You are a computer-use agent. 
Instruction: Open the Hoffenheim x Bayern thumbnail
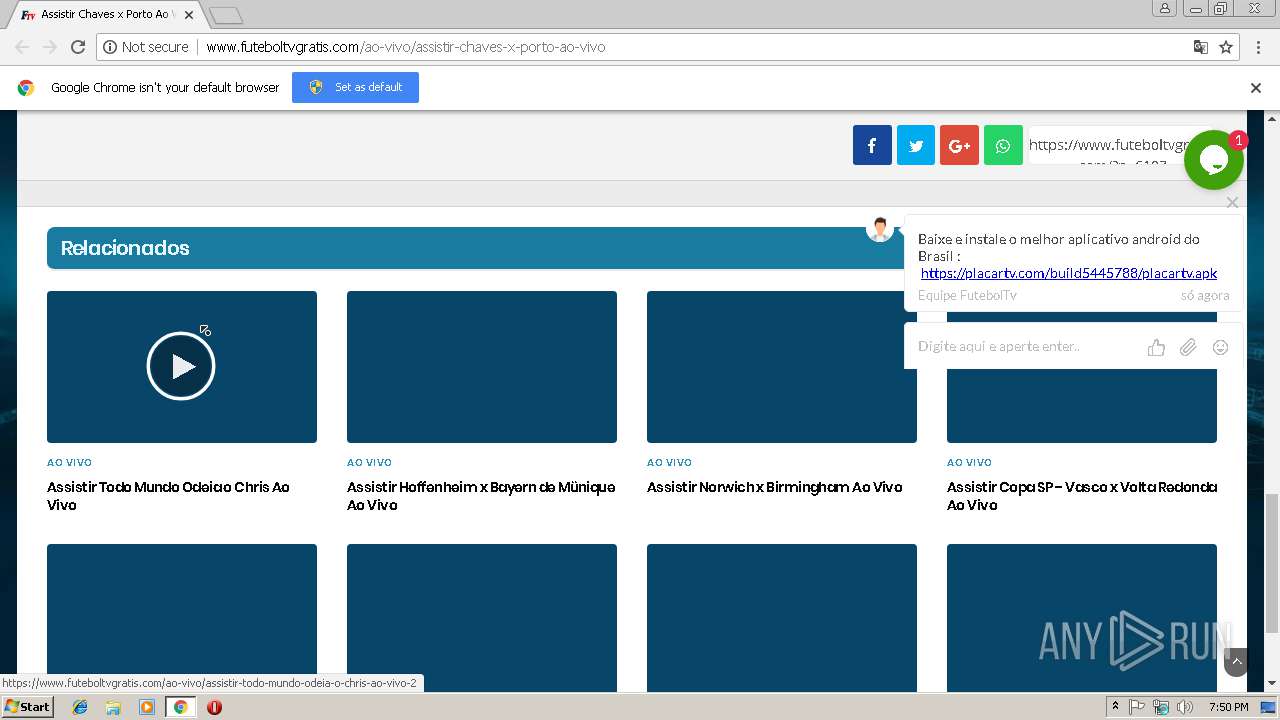(482, 367)
